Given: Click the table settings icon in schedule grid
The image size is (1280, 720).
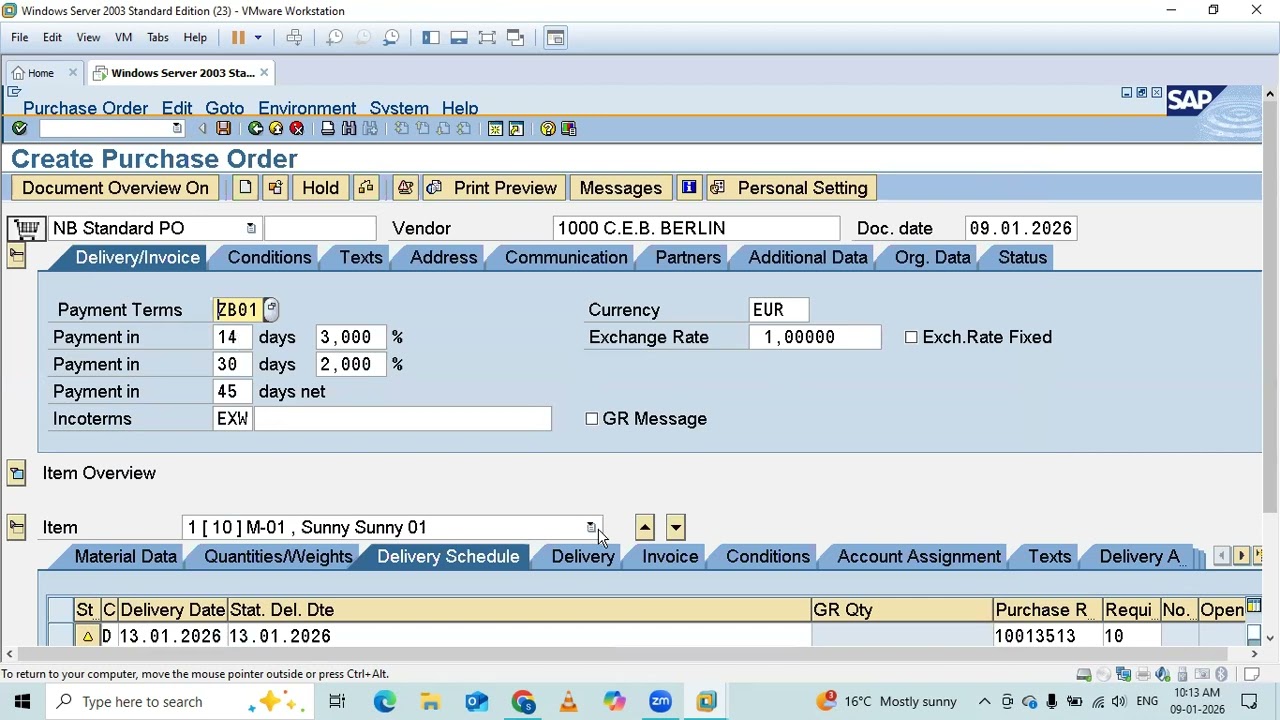Looking at the screenshot, I should click(1253, 607).
